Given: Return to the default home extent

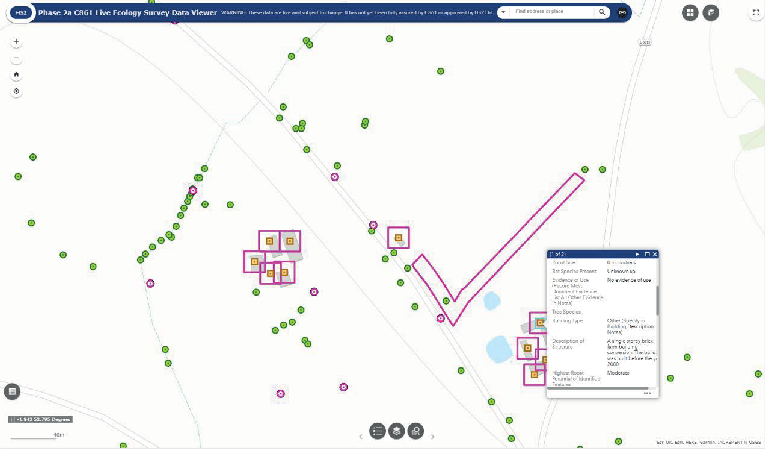Looking at the screenshot, I should 16,75.
